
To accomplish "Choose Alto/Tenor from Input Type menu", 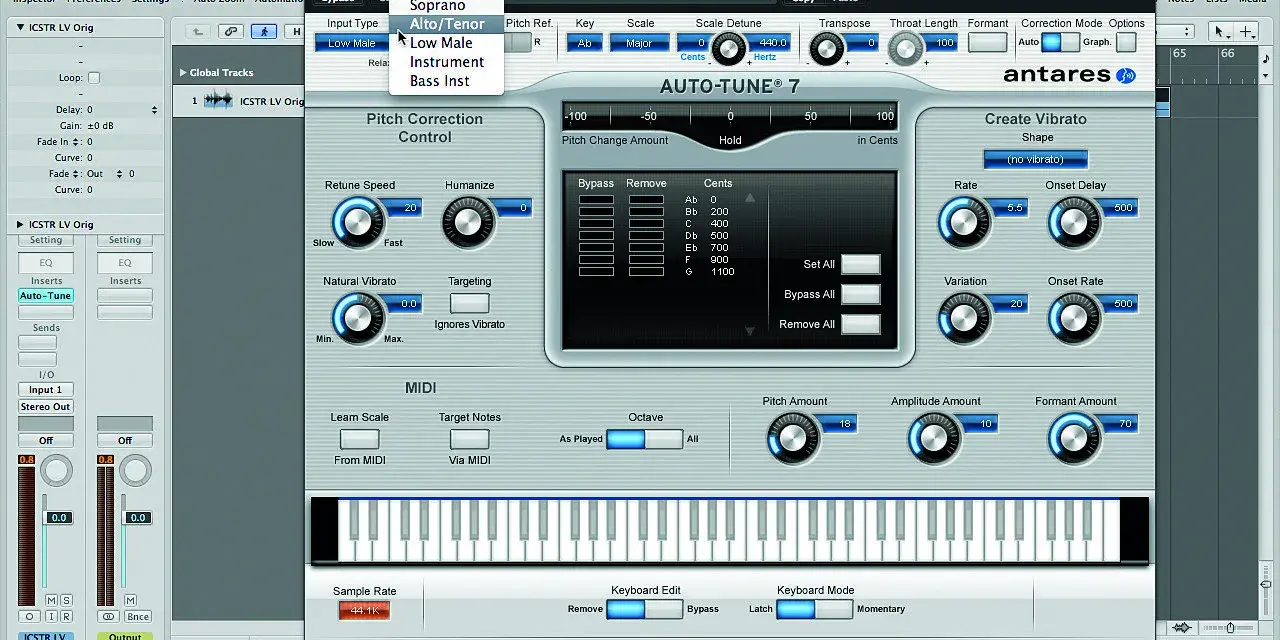I will click(x=447, y=24).
